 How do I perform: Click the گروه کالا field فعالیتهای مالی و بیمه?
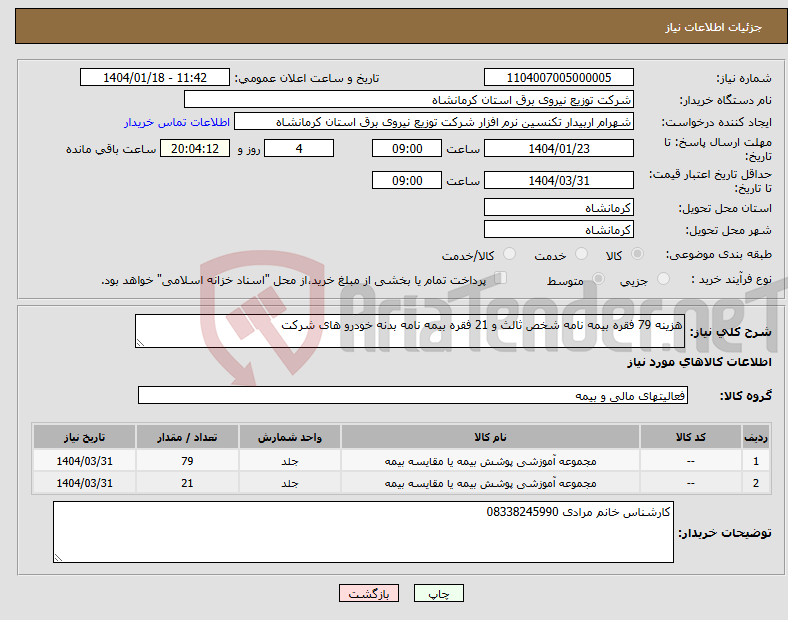[x=413, y=395]
